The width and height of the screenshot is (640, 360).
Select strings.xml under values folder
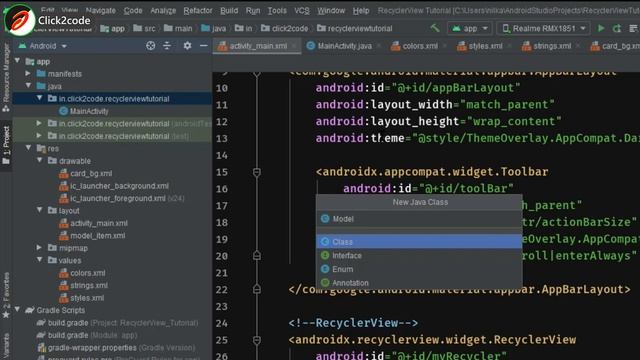83,285
